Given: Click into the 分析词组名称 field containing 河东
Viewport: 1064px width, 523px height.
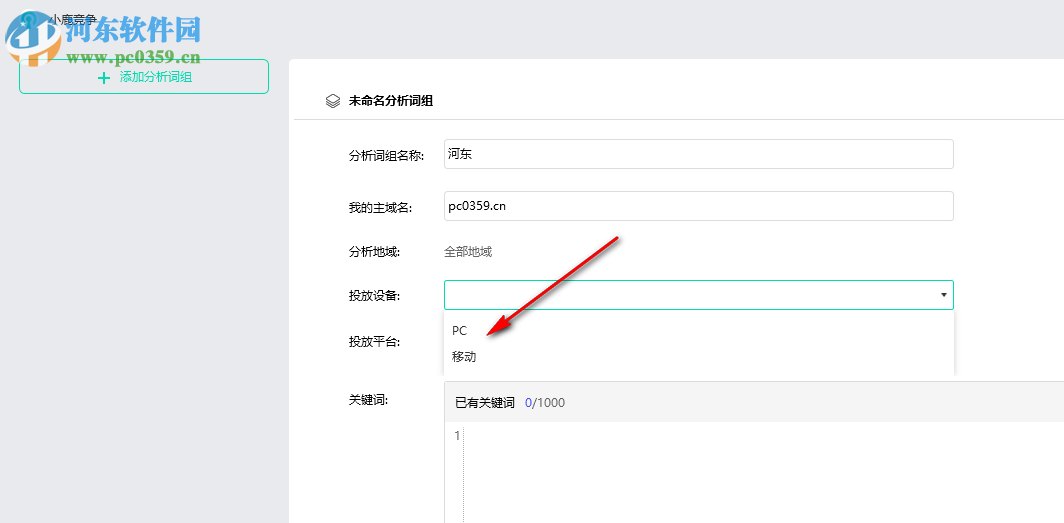Looking at the screenshot, I should click(x=698, y=154).
